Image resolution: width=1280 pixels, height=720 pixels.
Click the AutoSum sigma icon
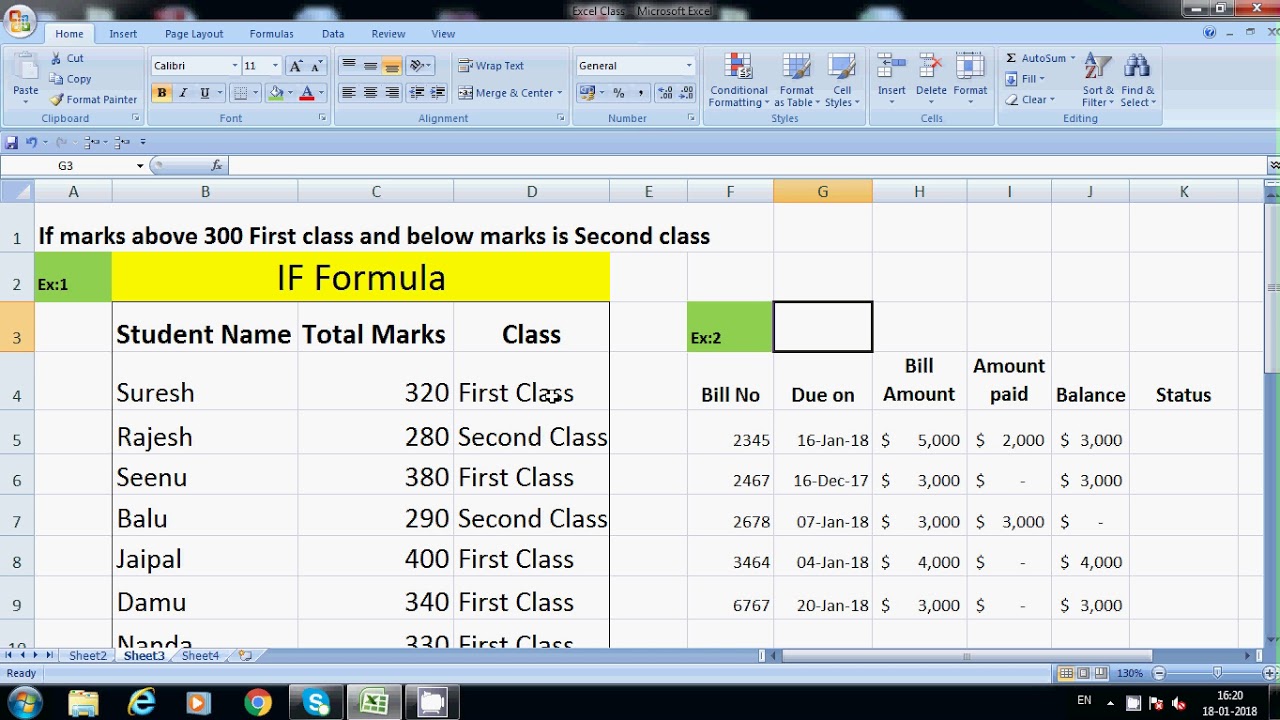pos(1011,58)
